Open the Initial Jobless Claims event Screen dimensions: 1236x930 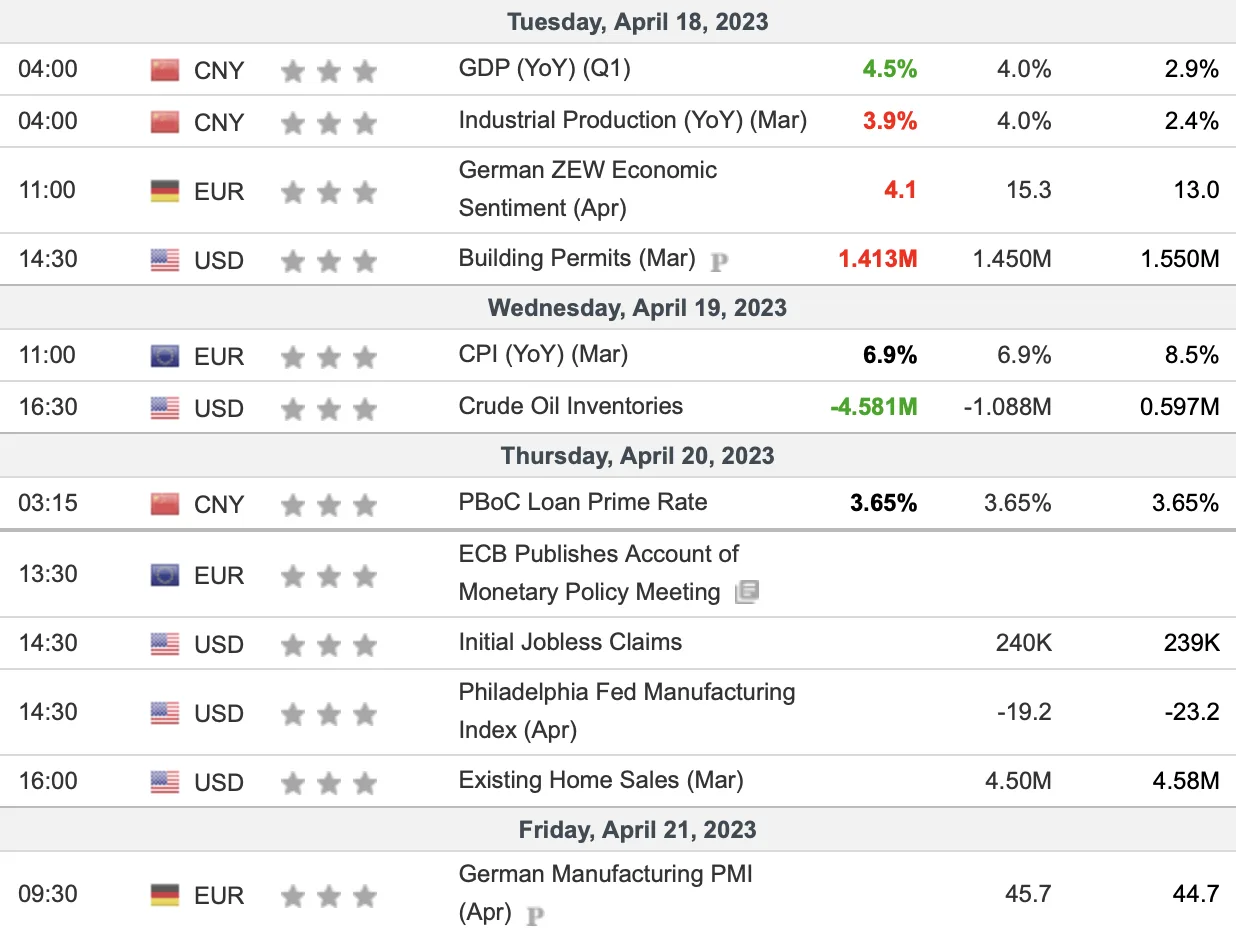571,642
